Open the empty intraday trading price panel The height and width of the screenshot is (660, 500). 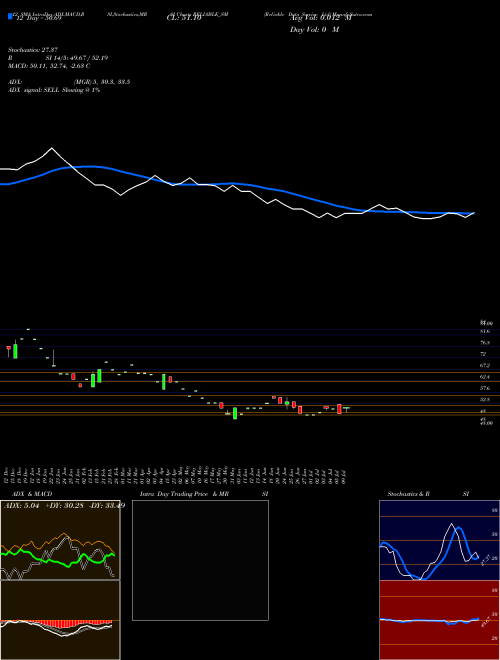(x=200, y=560)
